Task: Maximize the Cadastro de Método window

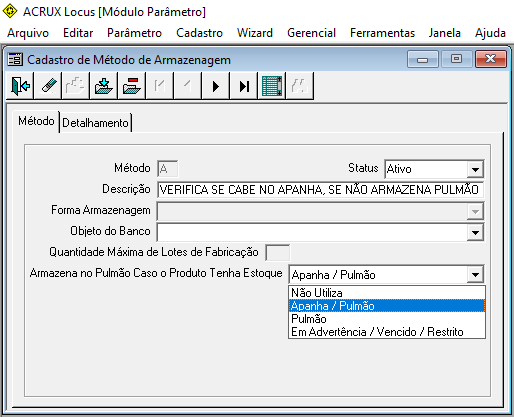Action: click(457, 59)
